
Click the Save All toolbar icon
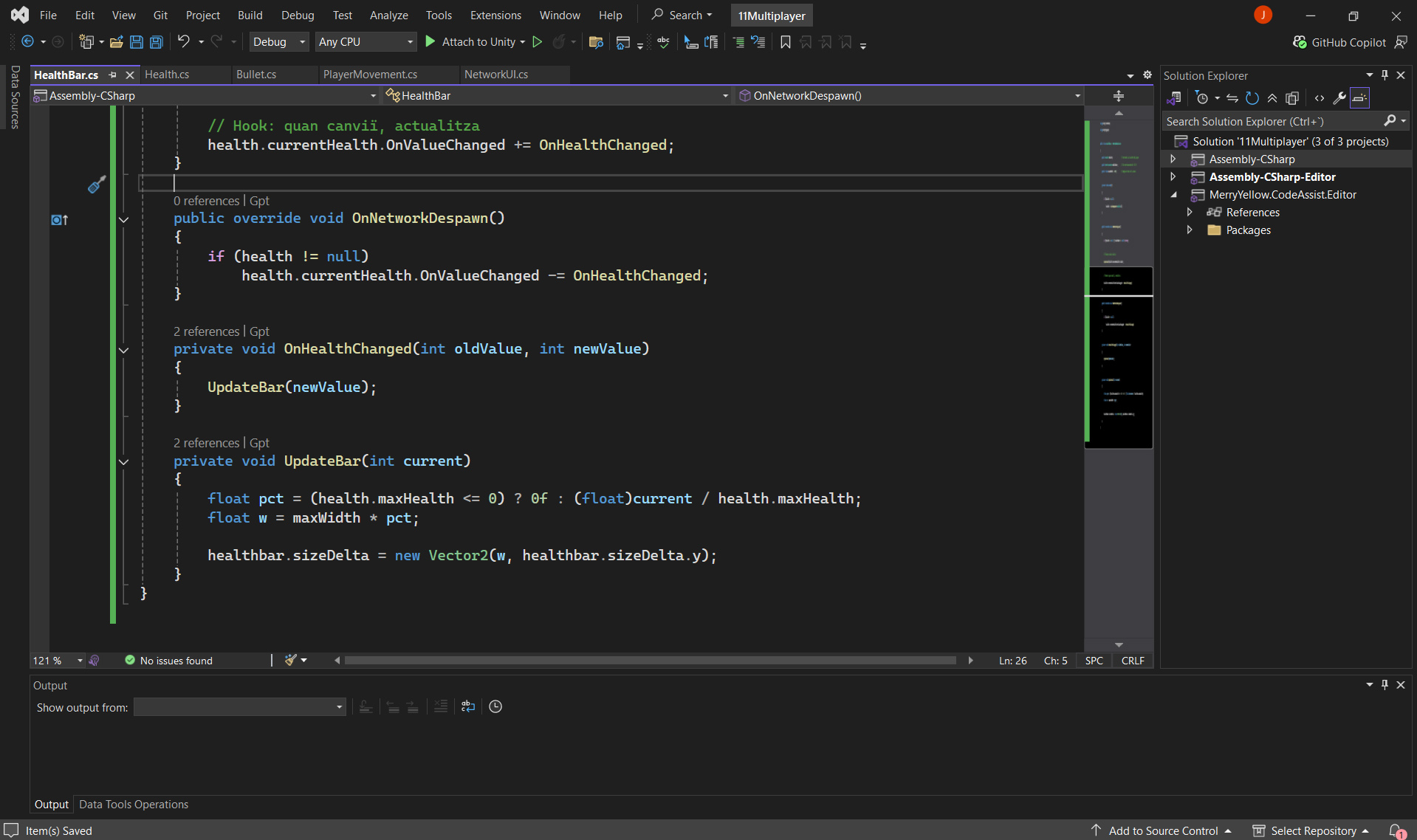(157, 42)
